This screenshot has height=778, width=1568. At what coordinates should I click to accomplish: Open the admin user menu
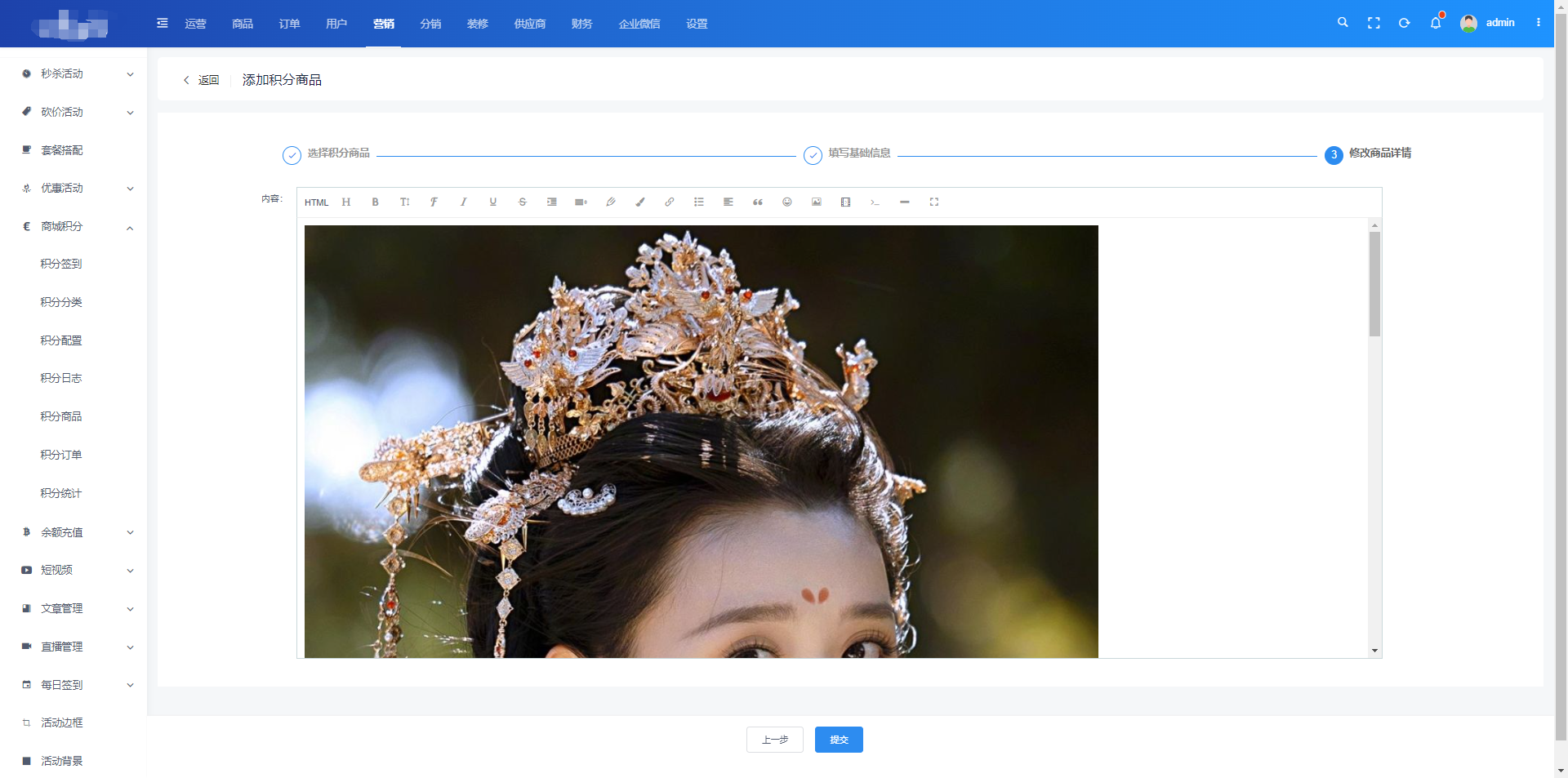pos(1488,23)
